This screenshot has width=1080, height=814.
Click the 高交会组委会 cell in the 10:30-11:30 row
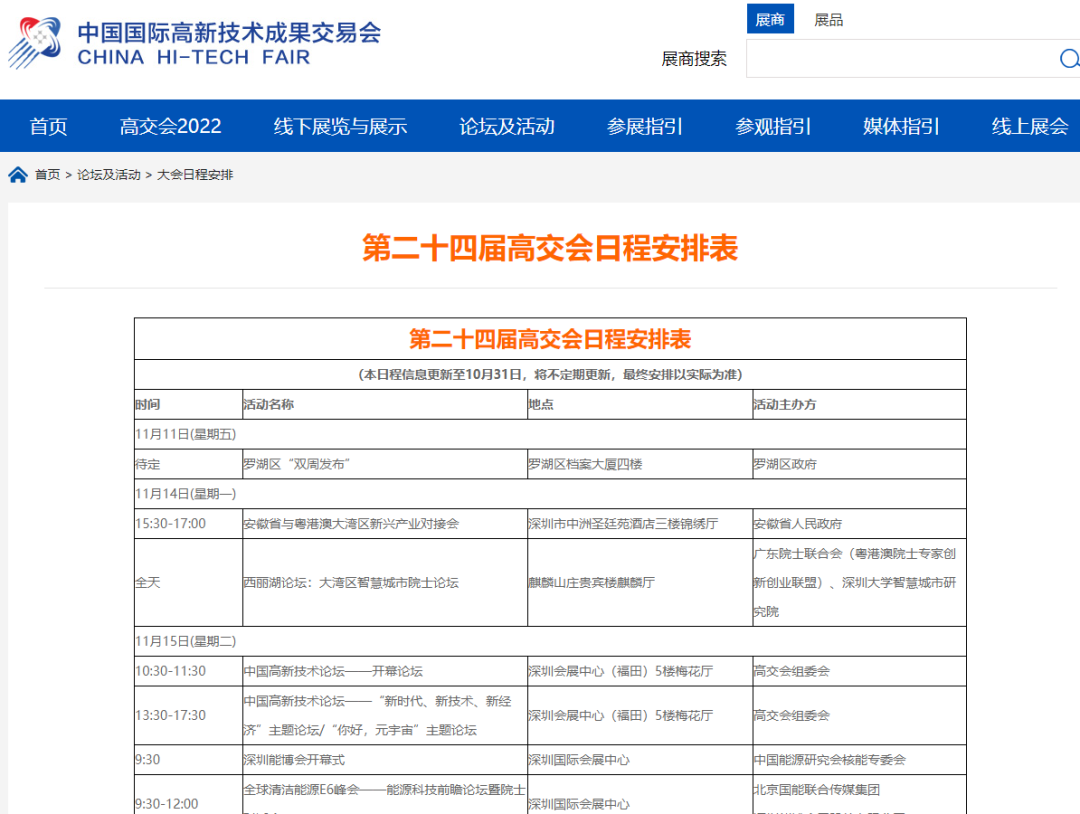(x=859, y=671)
